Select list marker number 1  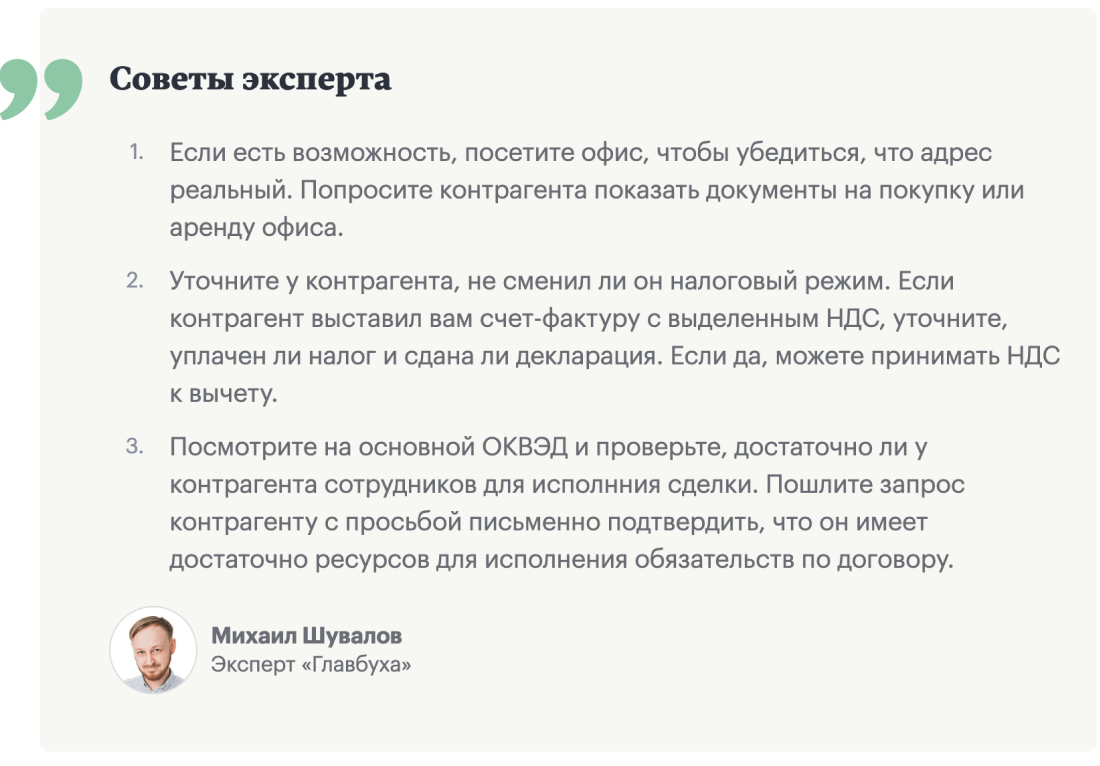135,154
